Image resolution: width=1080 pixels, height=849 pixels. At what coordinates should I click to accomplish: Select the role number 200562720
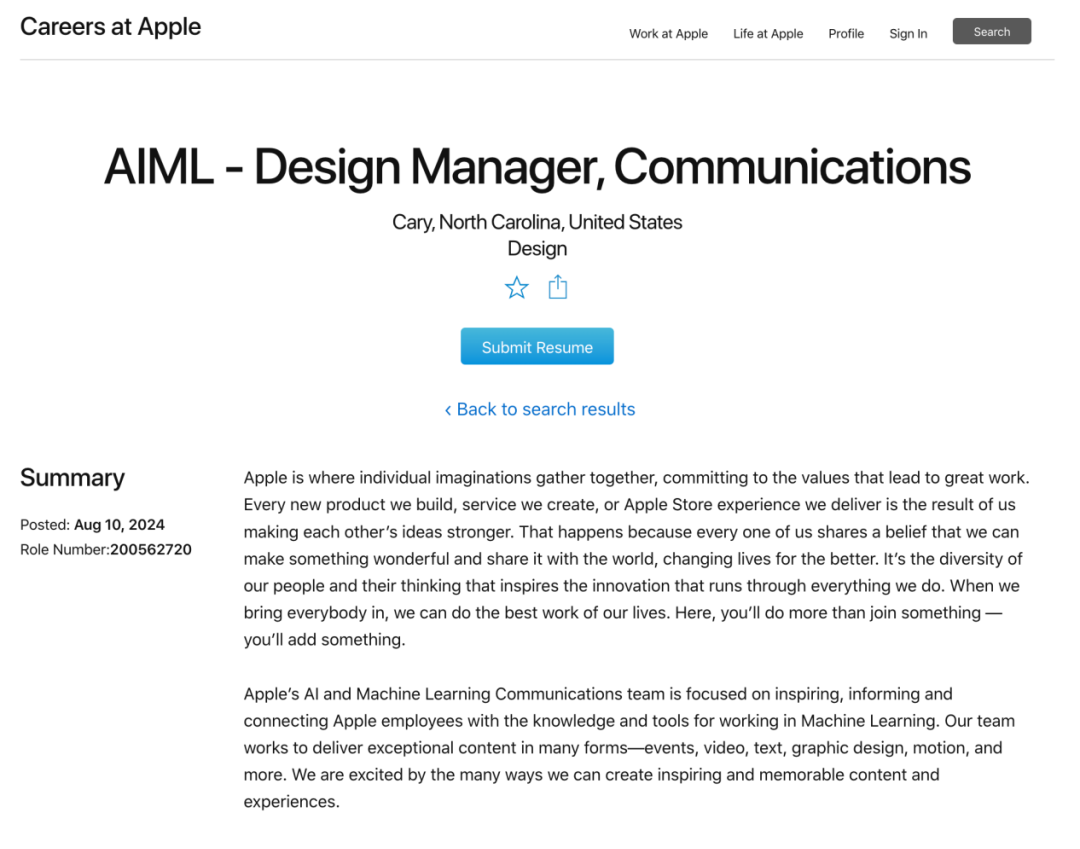pyautogui.click(x=151, y=549)
